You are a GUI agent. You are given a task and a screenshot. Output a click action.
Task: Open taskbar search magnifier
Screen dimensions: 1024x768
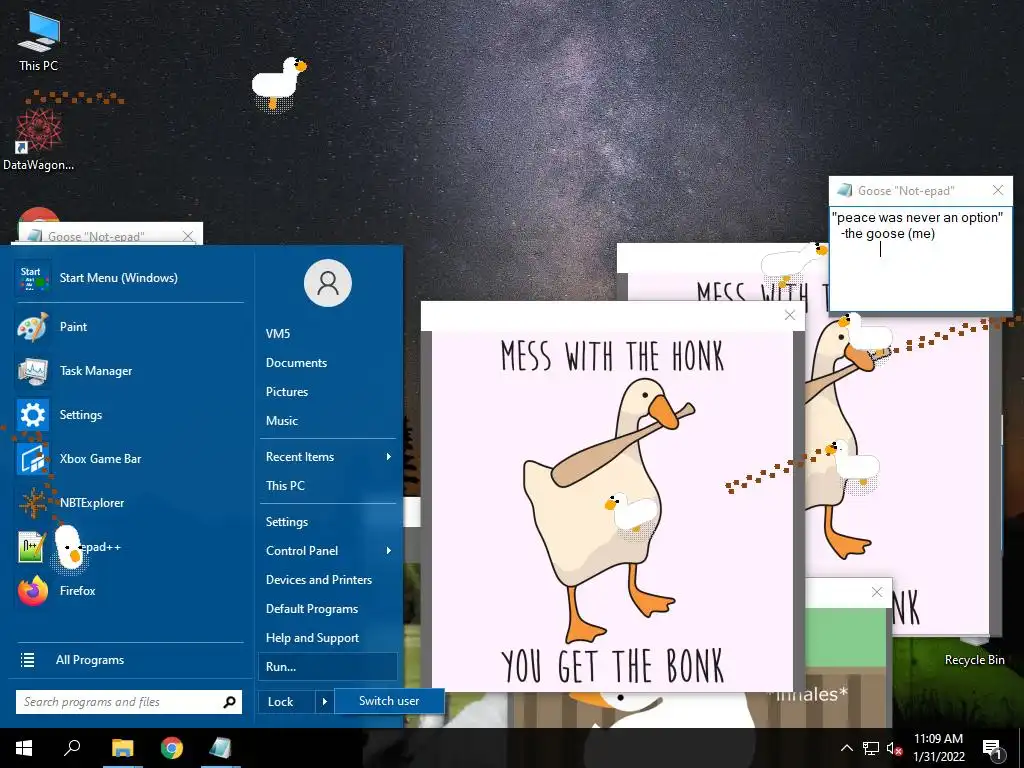72,748
